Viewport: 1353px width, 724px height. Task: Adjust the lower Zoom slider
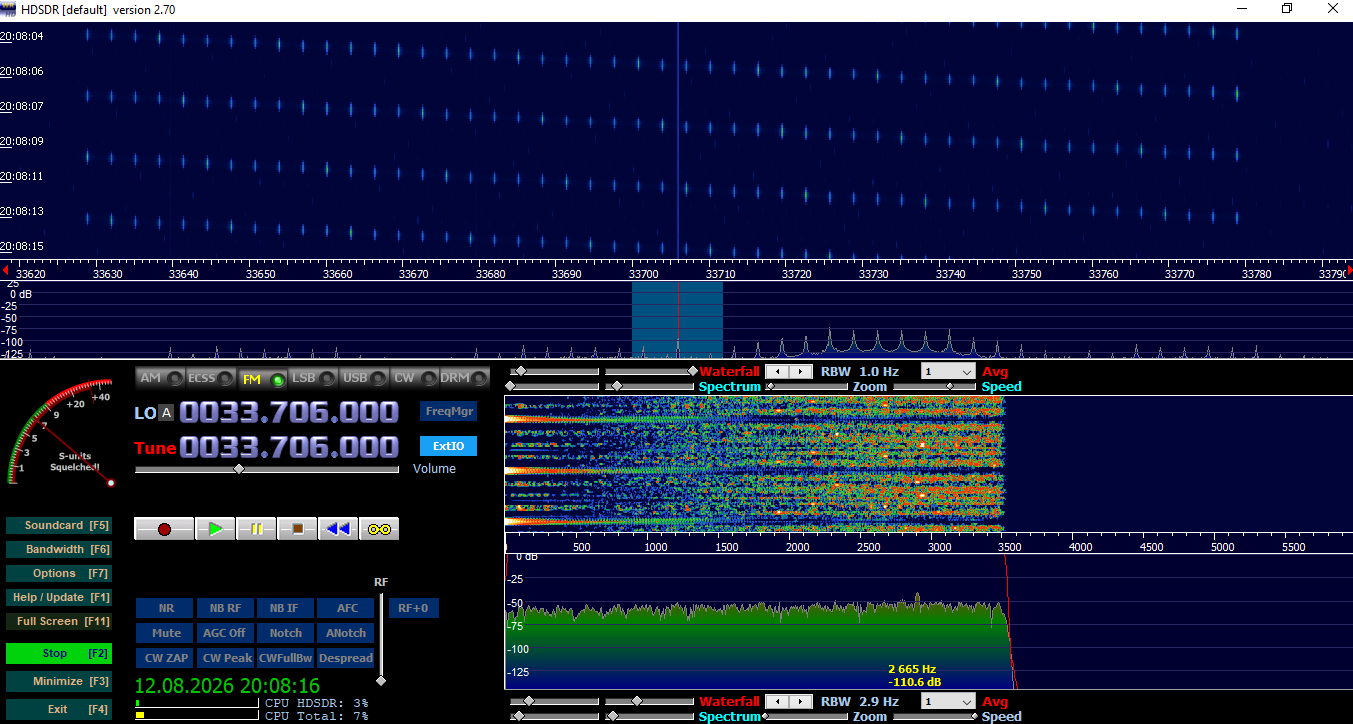tap(808, 716)
